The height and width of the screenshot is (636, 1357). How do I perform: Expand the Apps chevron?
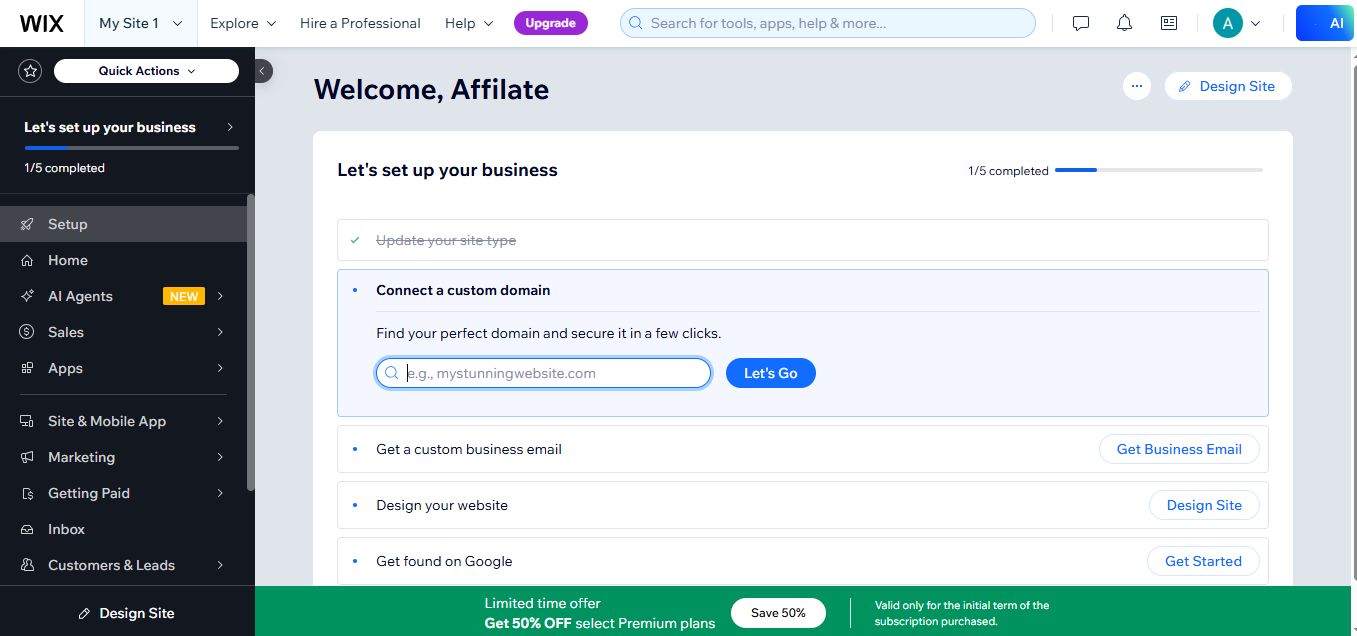[220, 368]
